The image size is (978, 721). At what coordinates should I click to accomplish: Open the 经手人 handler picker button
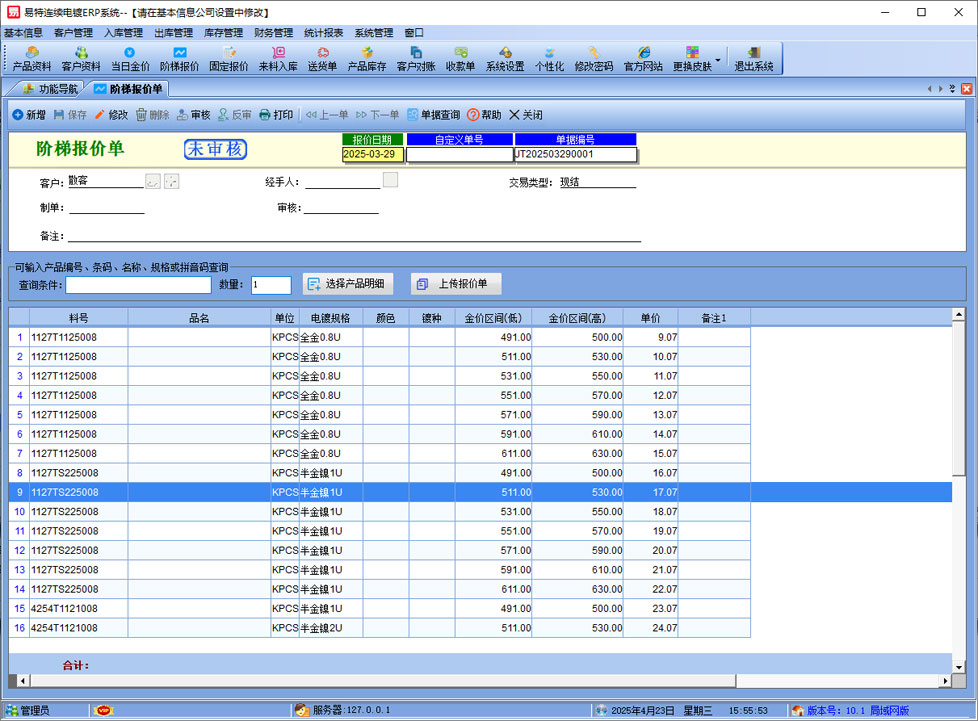point(391,180)
